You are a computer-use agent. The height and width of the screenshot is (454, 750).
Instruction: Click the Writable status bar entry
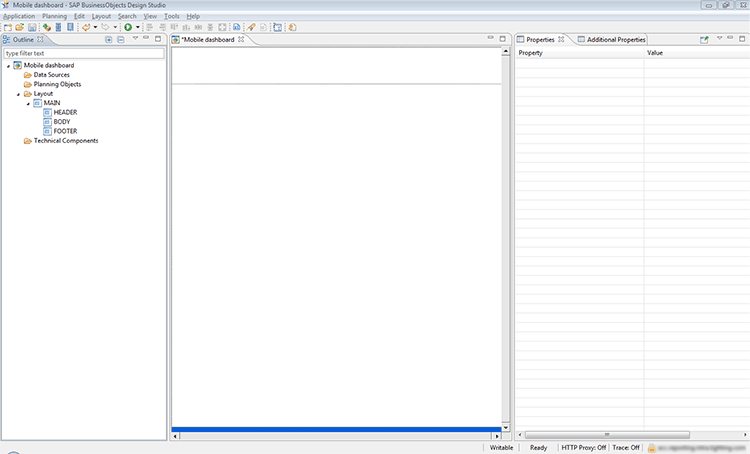click(501, 448)
